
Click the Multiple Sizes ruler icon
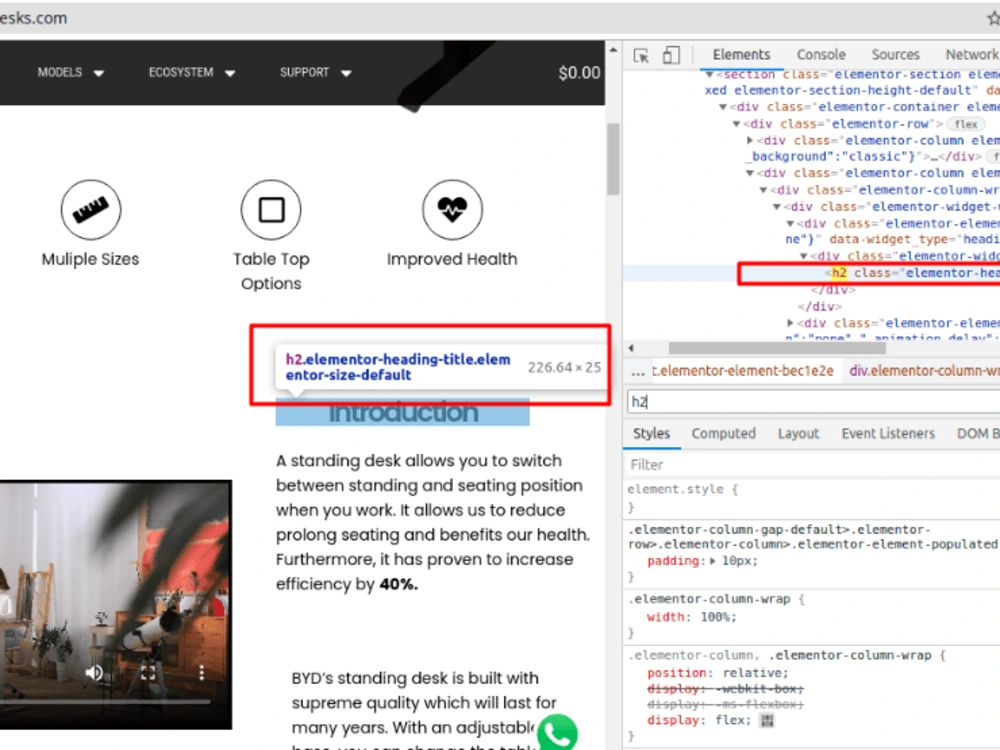[91, 210]
